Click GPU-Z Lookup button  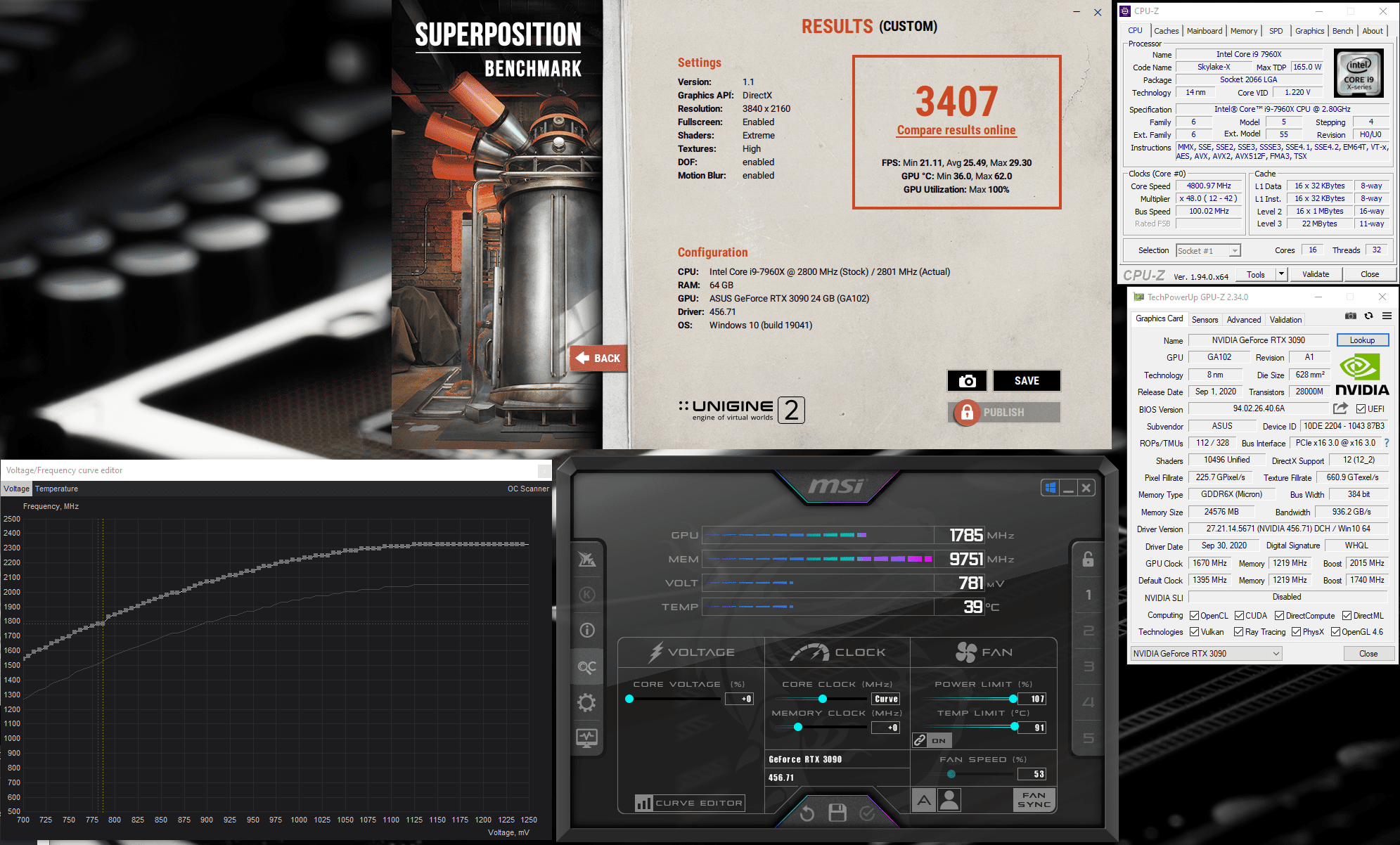click(1362, 340)
